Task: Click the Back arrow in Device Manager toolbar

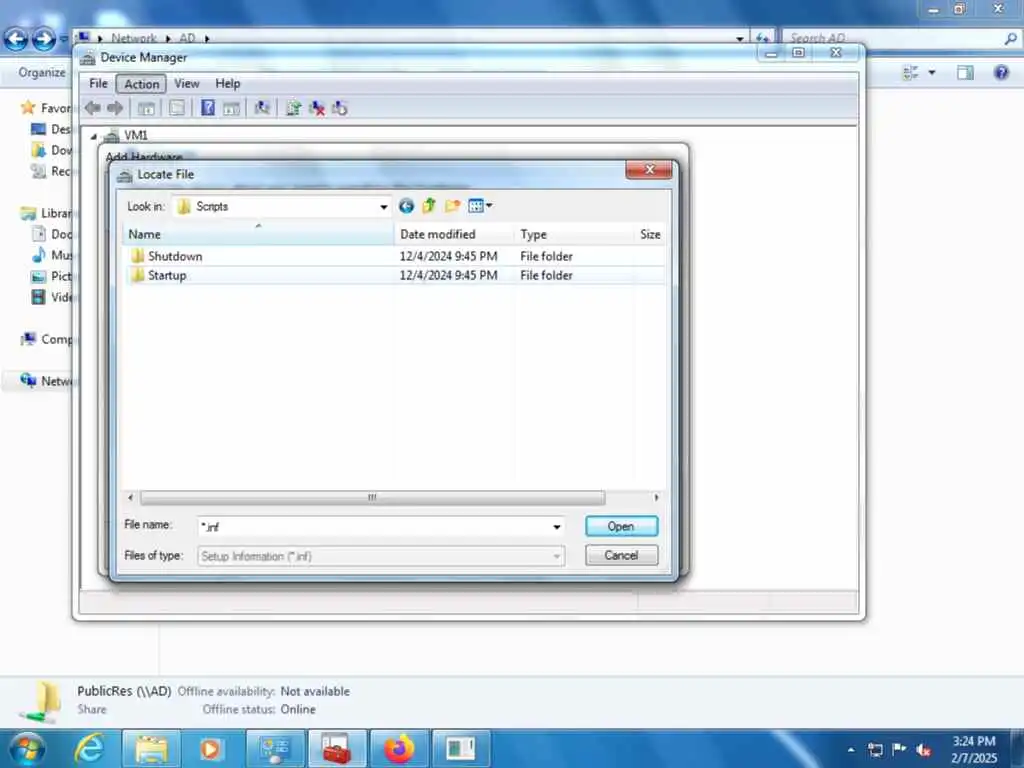Action: click(92, 108)
